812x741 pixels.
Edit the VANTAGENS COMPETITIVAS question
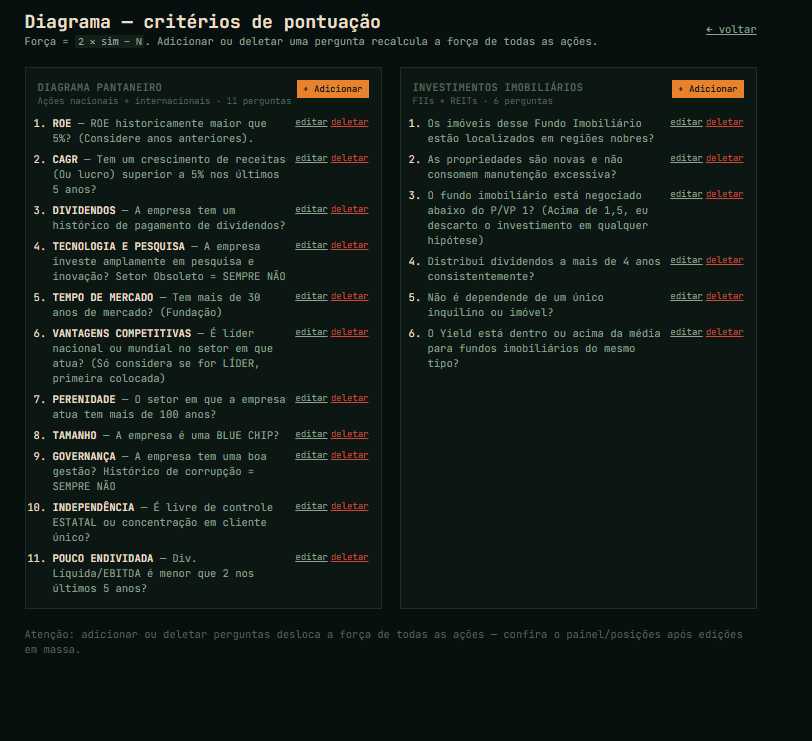[x=311, y=332]
